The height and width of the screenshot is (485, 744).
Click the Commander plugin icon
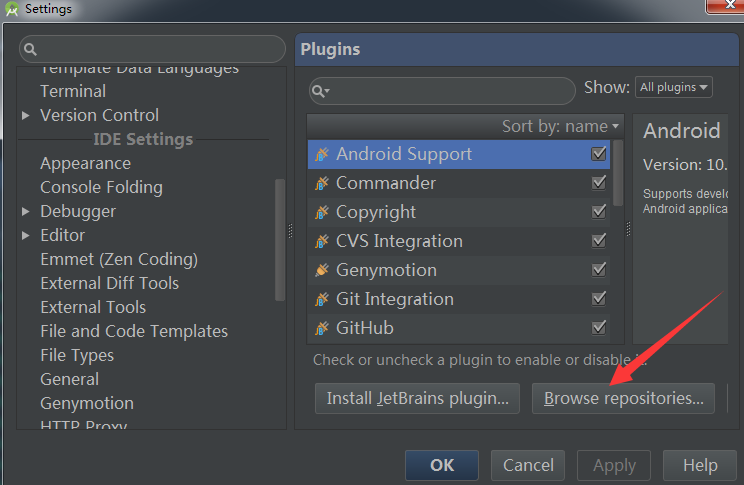pyautogui.click(x=322, y=183)
